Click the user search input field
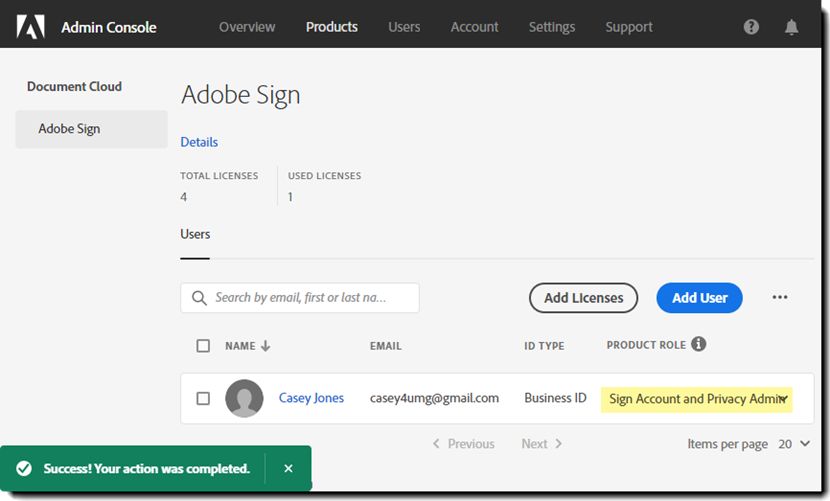The image size is (830, 501). pos(300,297)
